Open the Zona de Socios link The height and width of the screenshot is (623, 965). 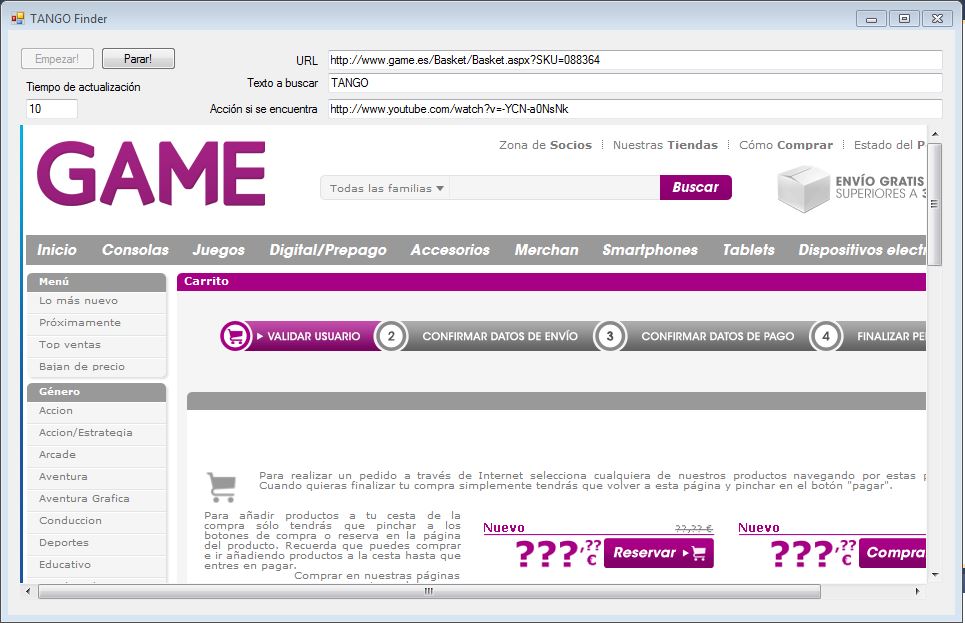[545, 145]
